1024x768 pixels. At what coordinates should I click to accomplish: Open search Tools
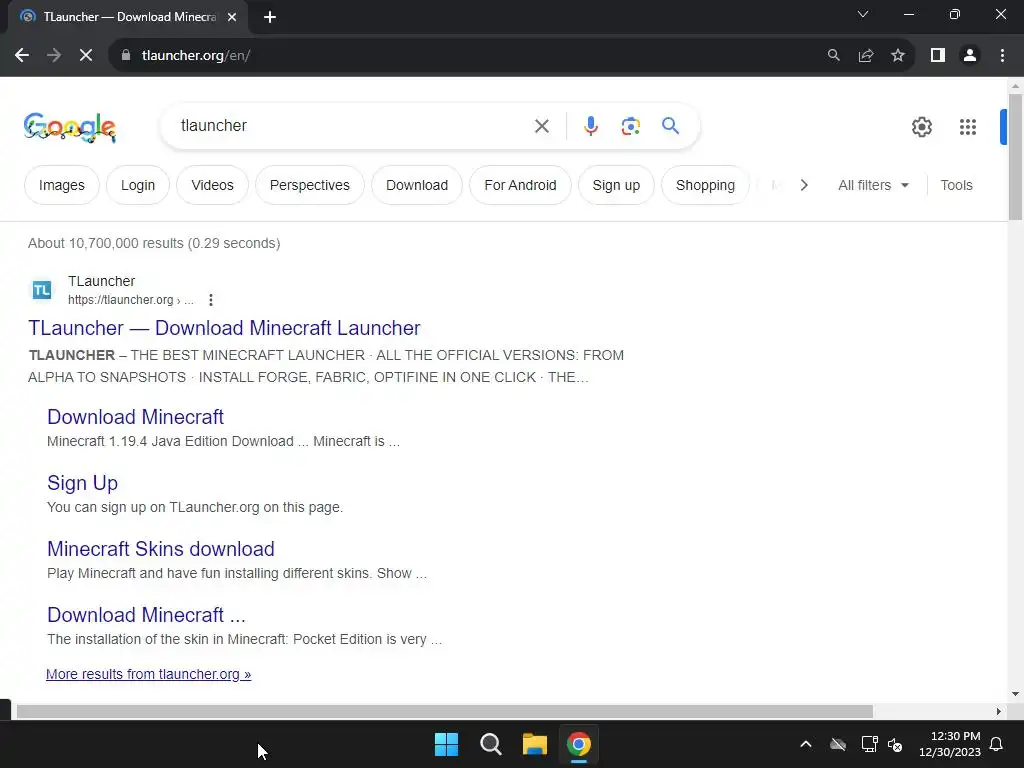(x=956, y=185)
